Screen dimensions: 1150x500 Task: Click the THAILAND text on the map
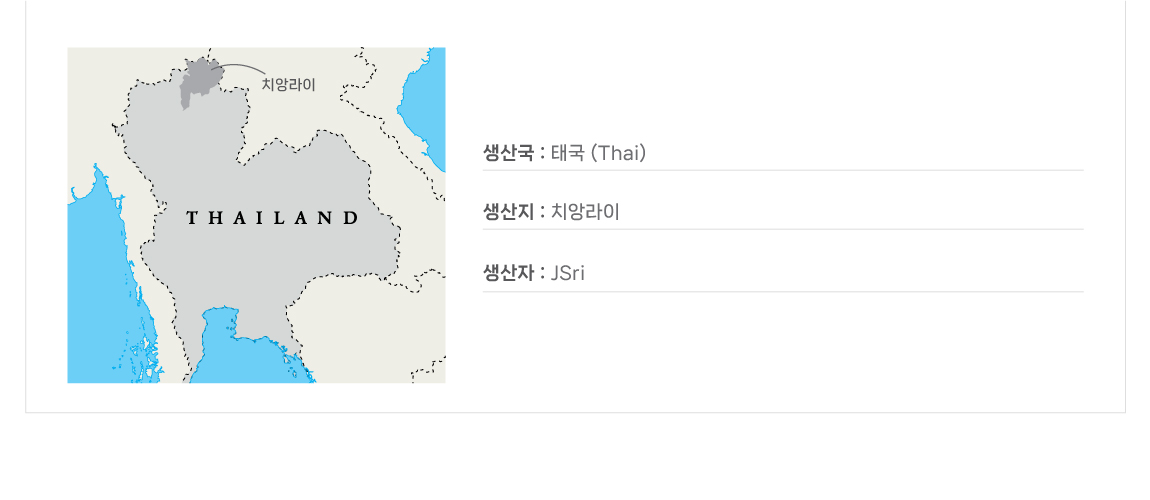273,218
